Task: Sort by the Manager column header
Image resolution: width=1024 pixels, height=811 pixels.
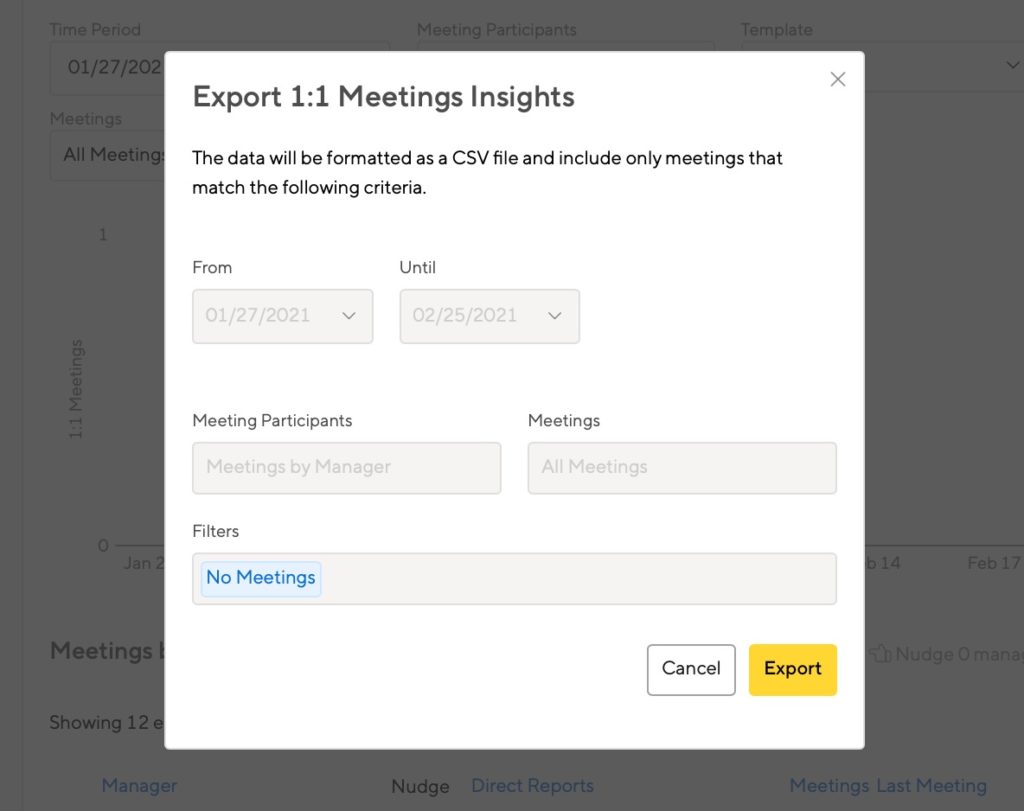Action: click(x=139, y=786)
